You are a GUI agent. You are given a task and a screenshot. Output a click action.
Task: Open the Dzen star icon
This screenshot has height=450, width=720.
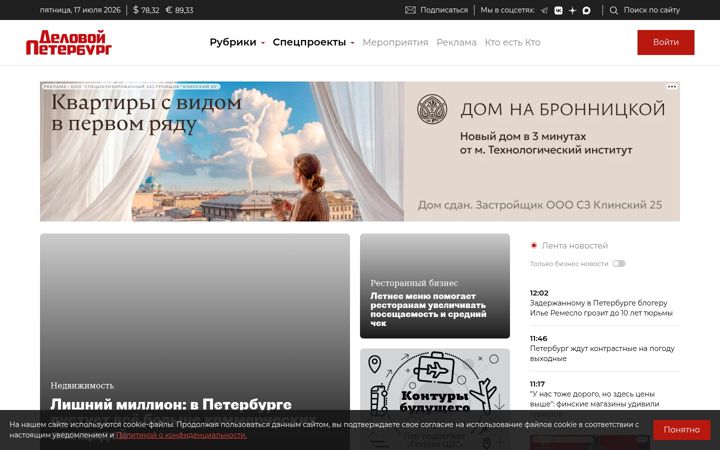click(x=572, y=10)
